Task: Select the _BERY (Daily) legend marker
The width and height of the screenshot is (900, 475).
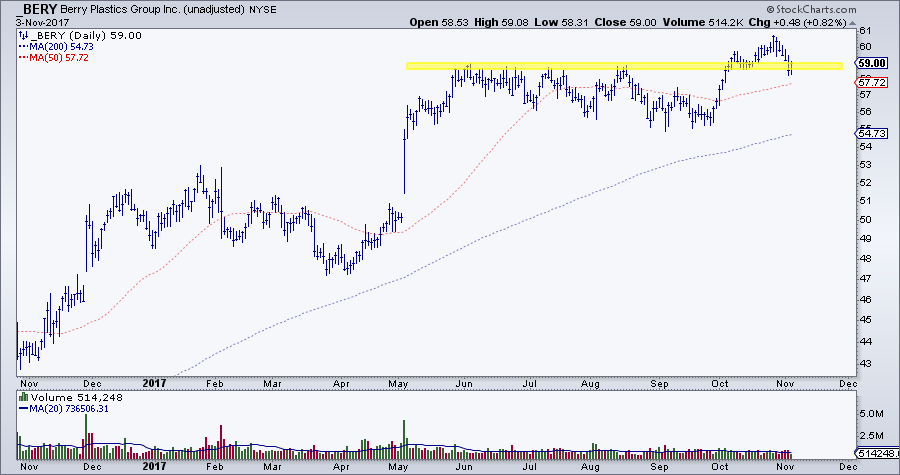Action: pyautogui.click(x=24, y=35)
